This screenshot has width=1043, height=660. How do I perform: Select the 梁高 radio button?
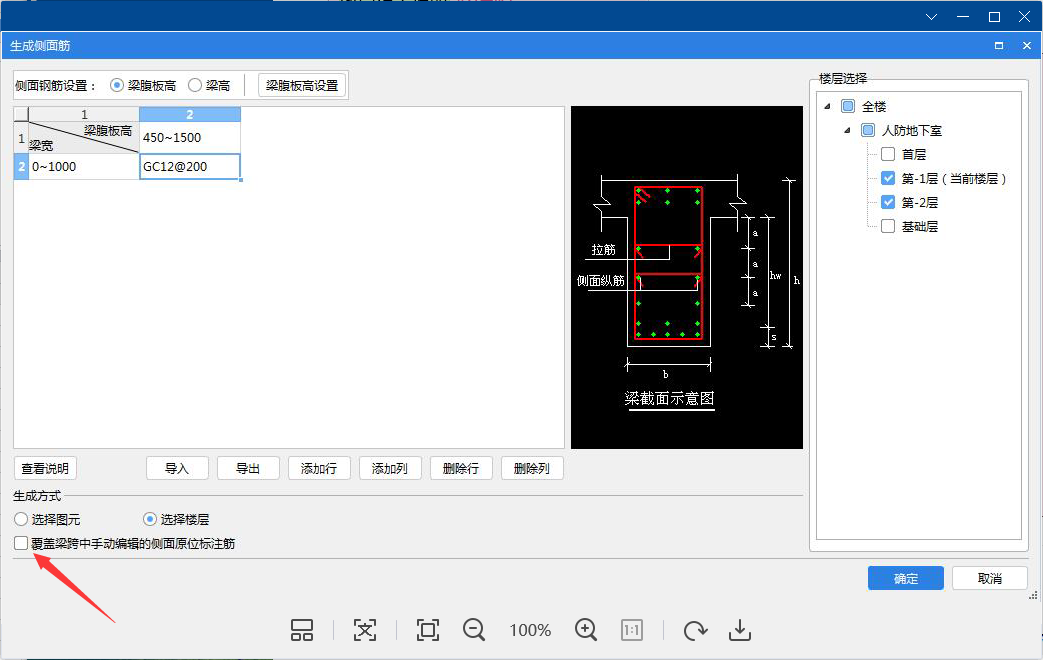[195, 85]
